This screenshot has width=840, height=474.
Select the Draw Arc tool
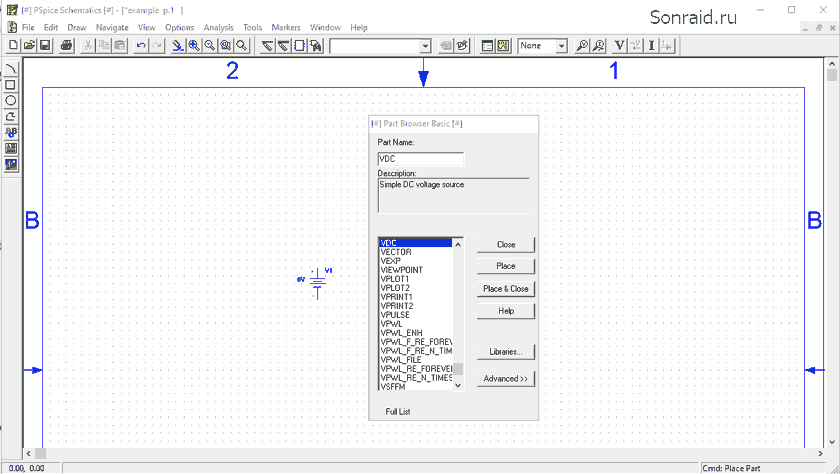[11, 69]
